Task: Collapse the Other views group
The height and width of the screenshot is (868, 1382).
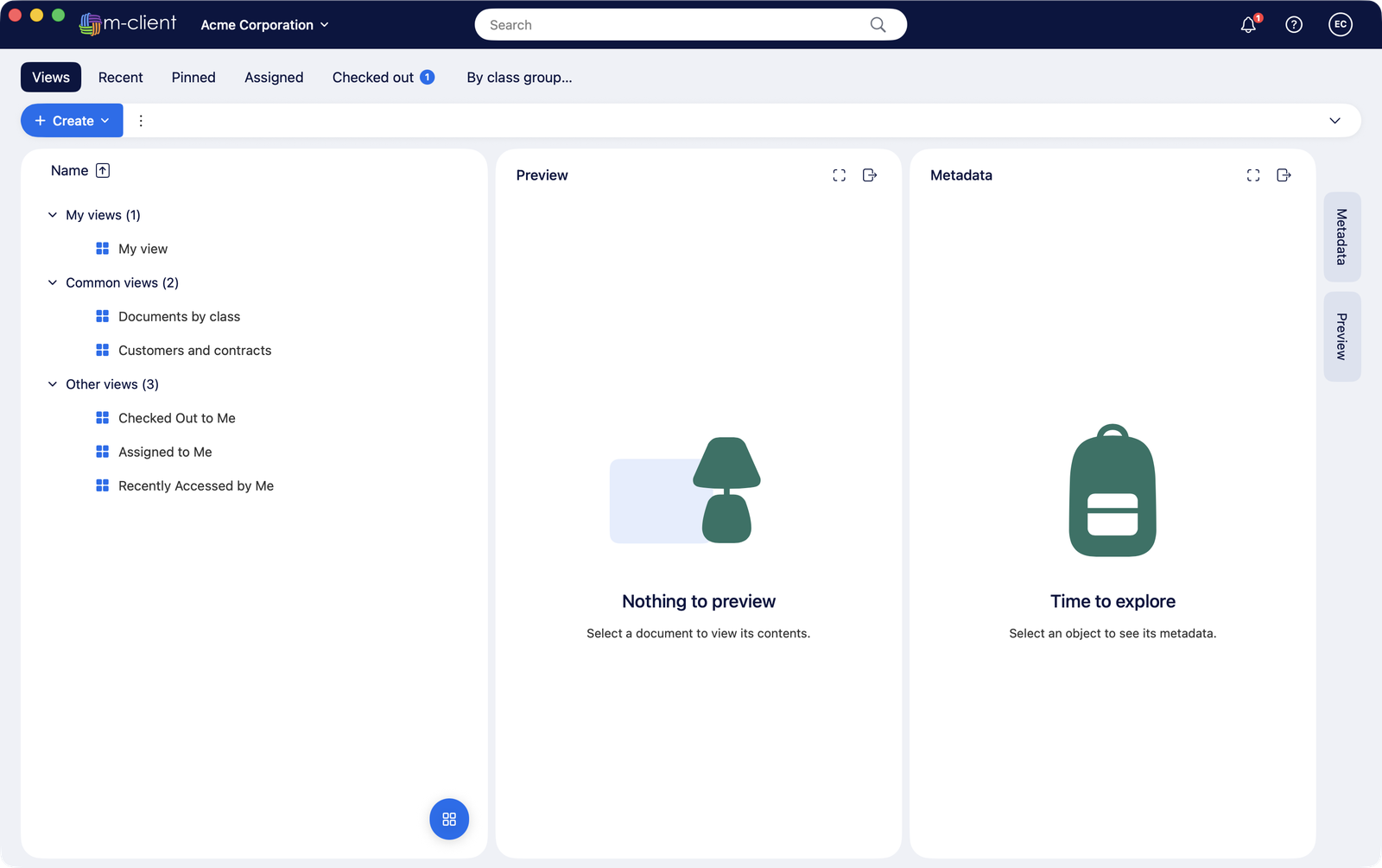Action: 53,384
